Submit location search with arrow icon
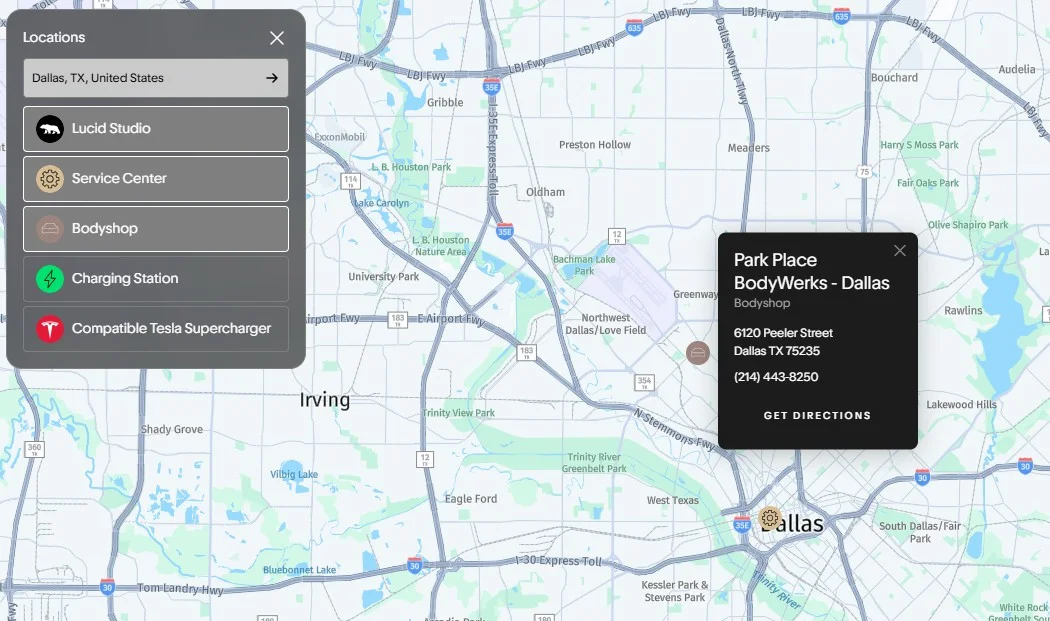1050x621 pixels. [272, 78]
